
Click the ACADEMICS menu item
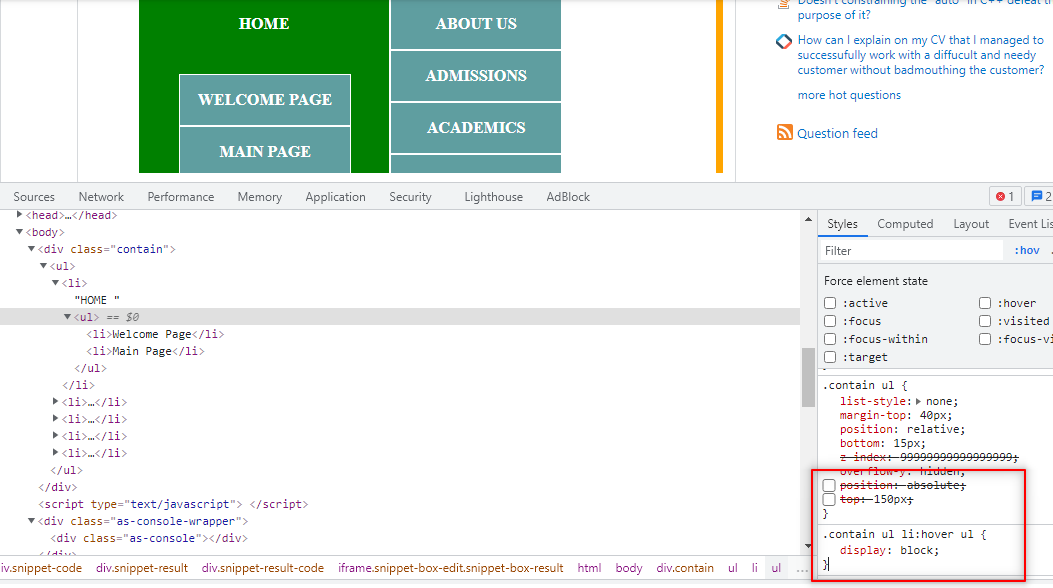click(x=475, y=128)
